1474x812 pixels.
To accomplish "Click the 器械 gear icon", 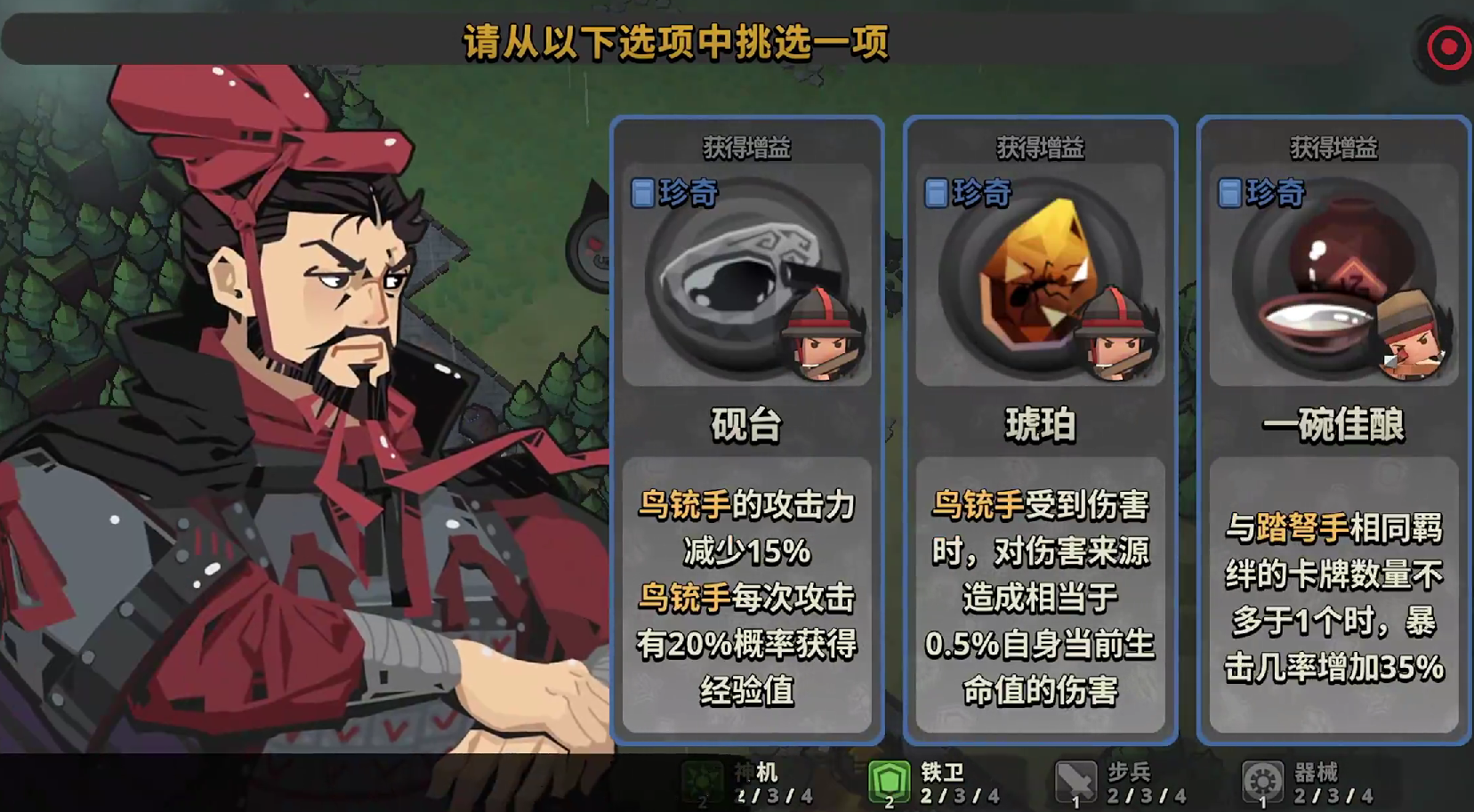I will tap(1262, 782).
